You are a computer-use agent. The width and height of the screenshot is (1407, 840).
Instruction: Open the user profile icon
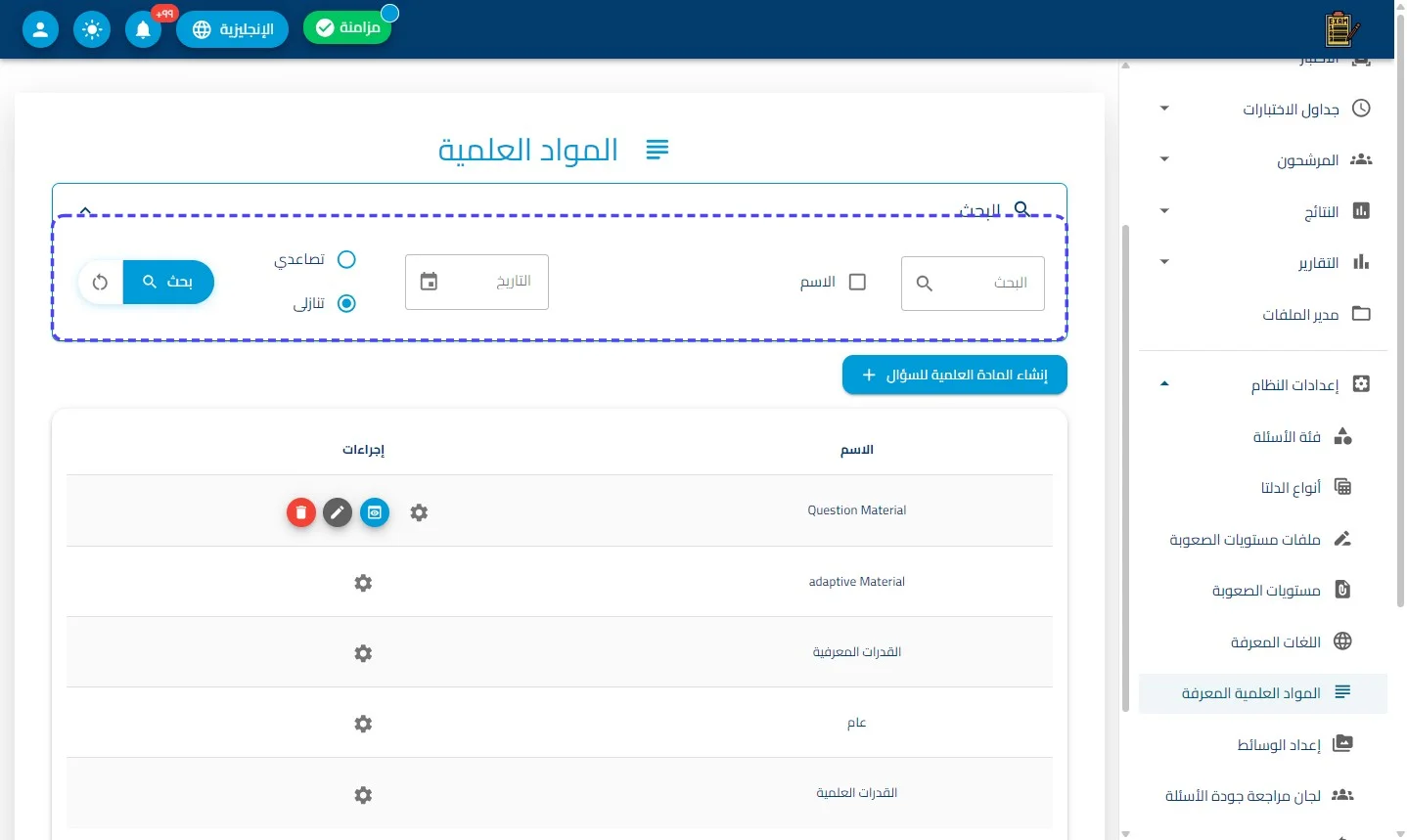(x=40, y=29)
